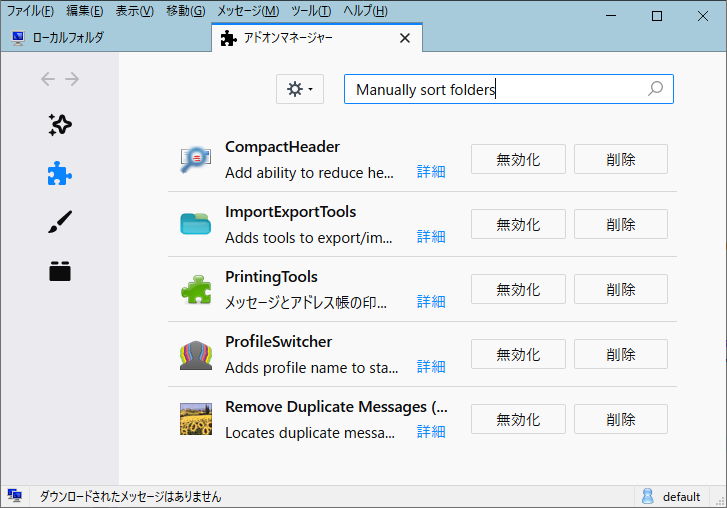
Task: Remove ProfileSwitcher with 削除 button
Action: click(621, 354)
